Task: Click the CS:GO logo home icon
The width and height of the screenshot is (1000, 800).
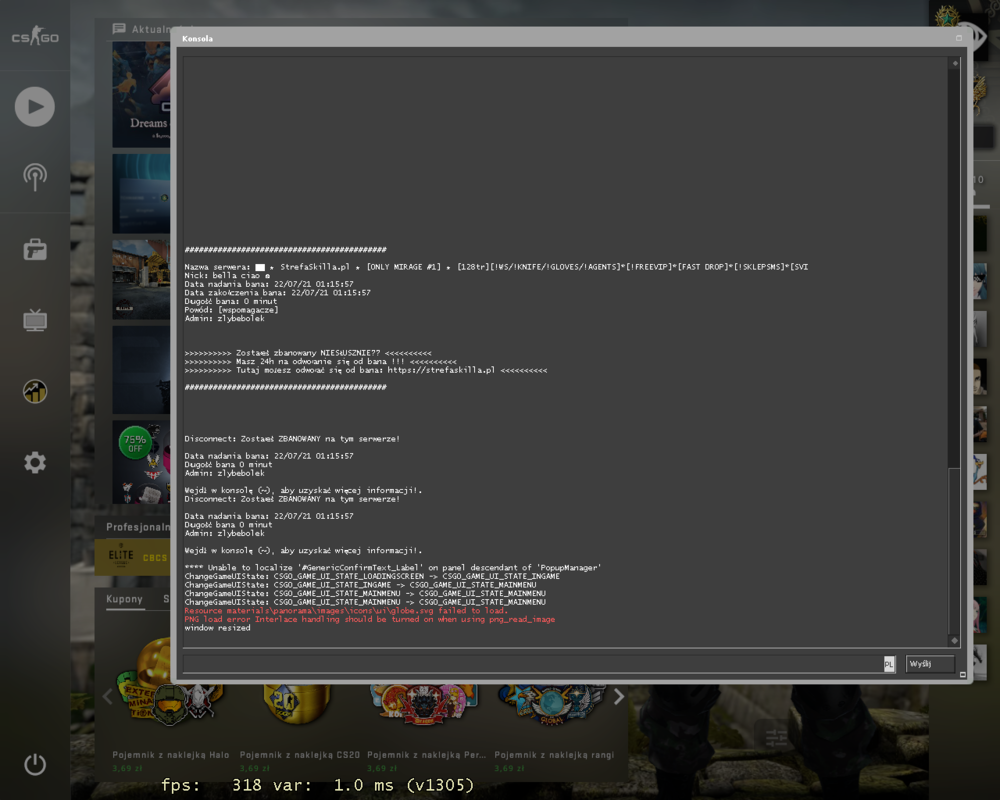Action: pos(35,36)
